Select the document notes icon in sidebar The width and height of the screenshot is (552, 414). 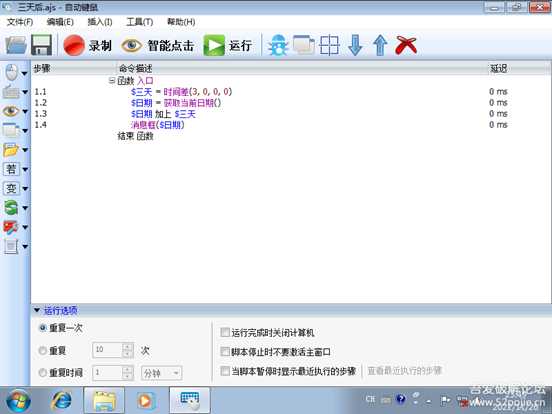coord(11,246)
